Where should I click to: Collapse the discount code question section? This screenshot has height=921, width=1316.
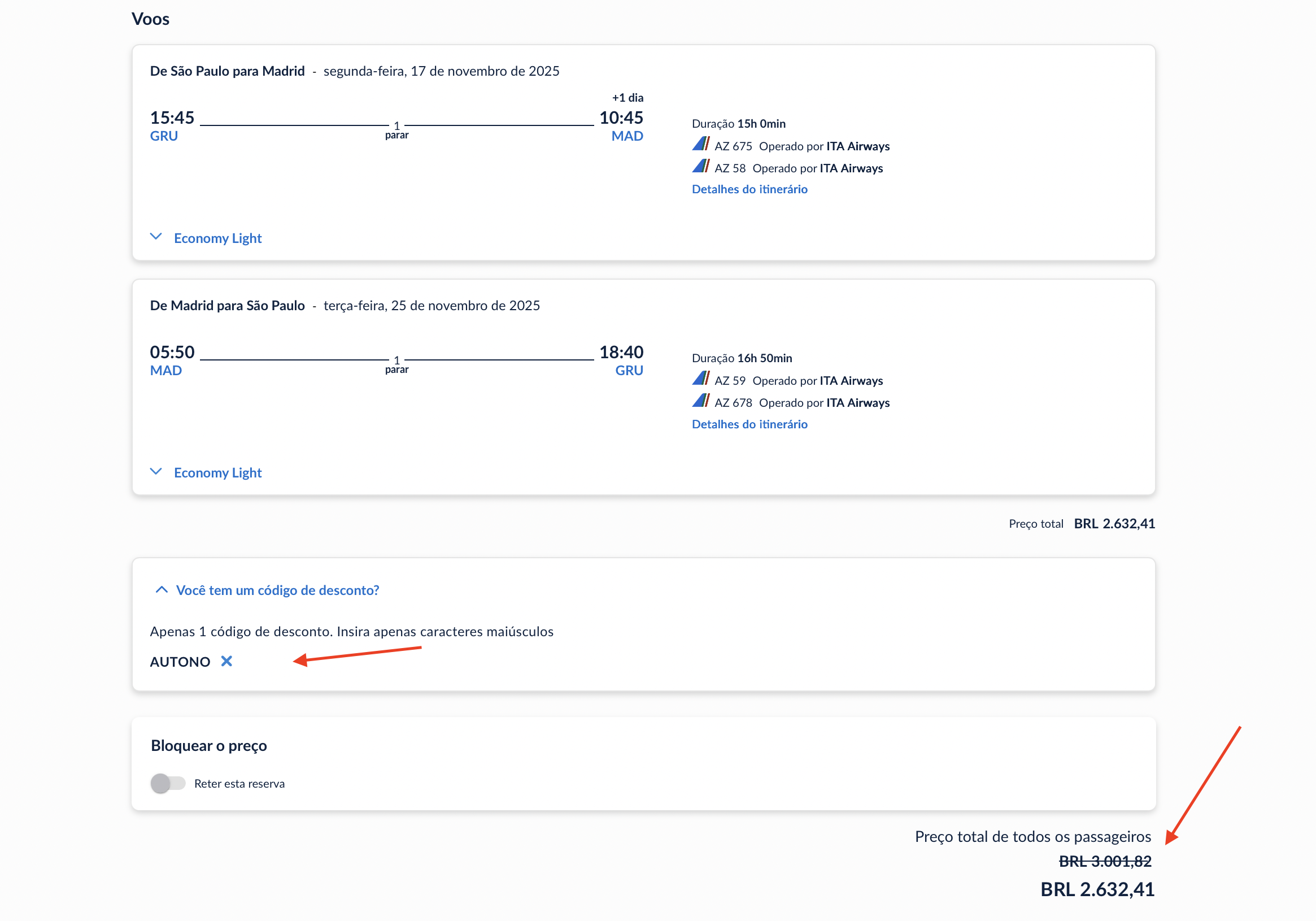pos(277,590)
